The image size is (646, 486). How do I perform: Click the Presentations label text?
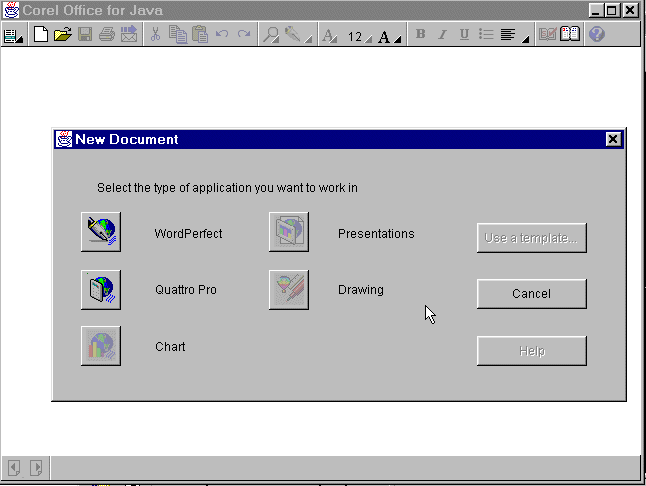pyautogui.click(x=376, y=234)
